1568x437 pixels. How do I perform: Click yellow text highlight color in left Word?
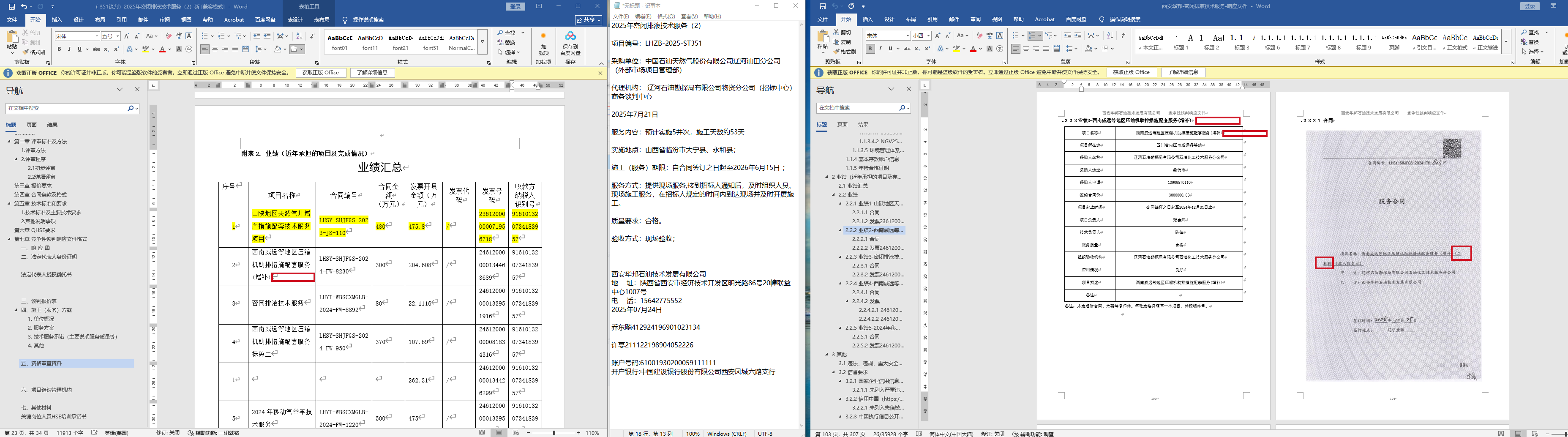145,49
